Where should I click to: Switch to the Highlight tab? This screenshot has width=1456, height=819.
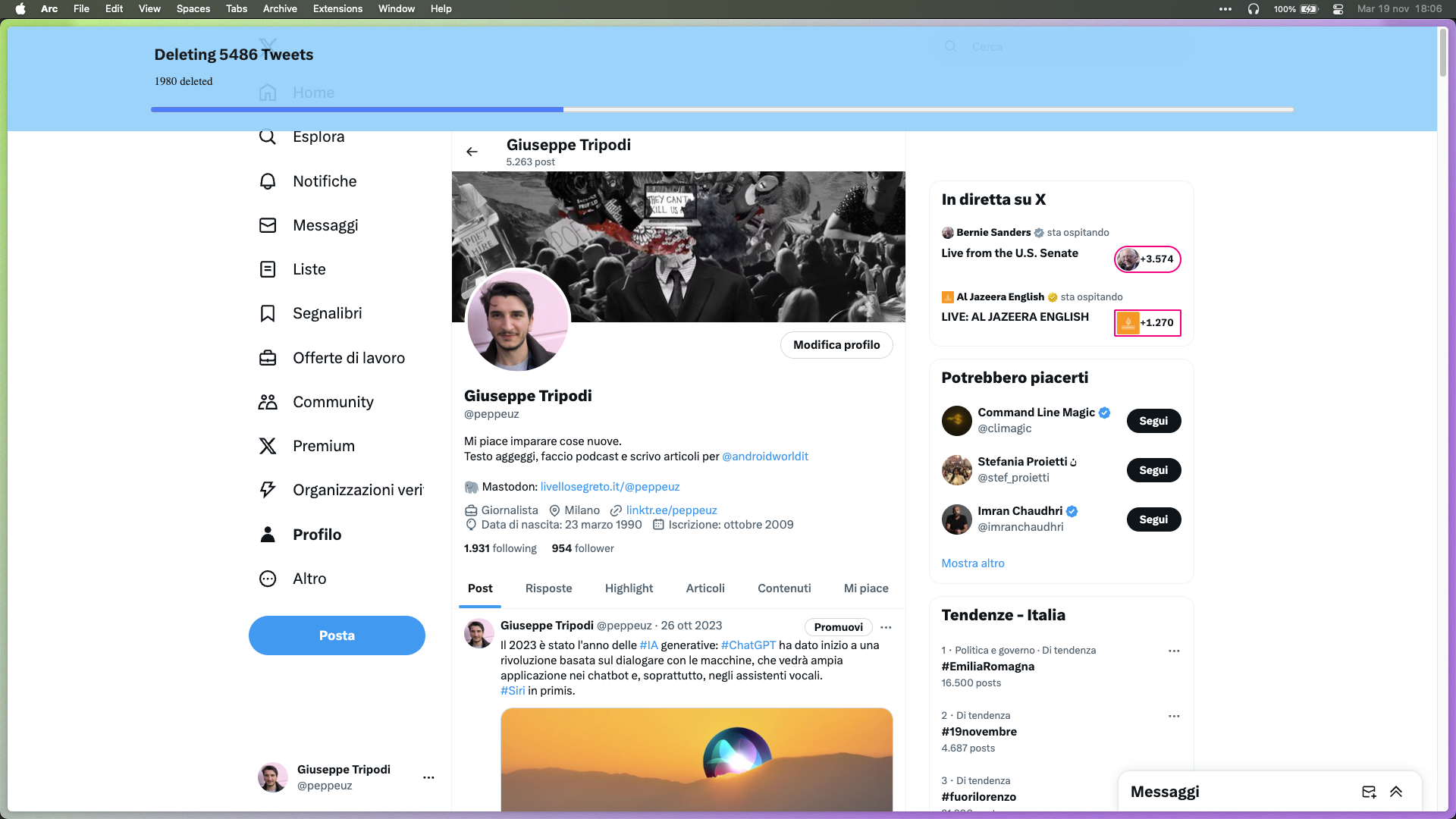[x=629, y=588]
